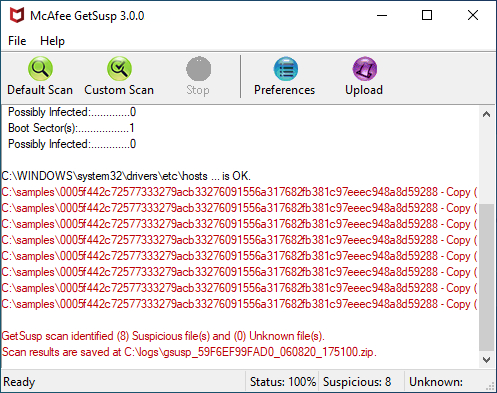Click the GetSusp scan identified summary line

point(163,336)
